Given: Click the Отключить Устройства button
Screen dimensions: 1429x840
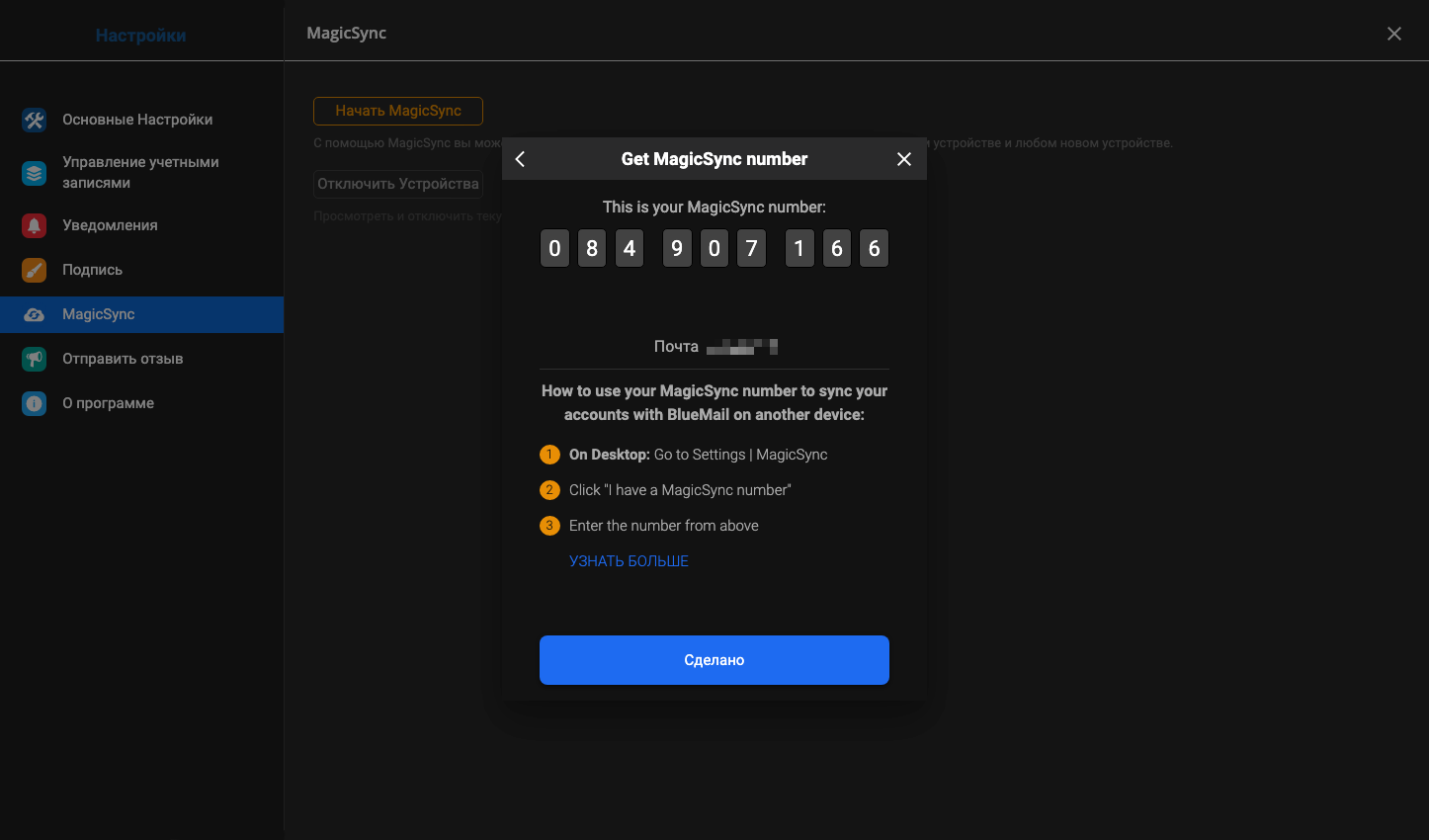Looking at the screenshot, I should click(398, 184).
